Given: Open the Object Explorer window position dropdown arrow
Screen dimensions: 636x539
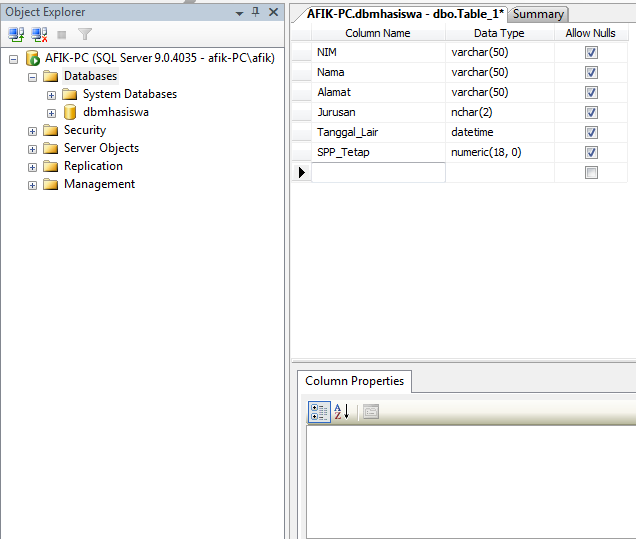Looking at the screenshot, I should click(x=239, y=13).
